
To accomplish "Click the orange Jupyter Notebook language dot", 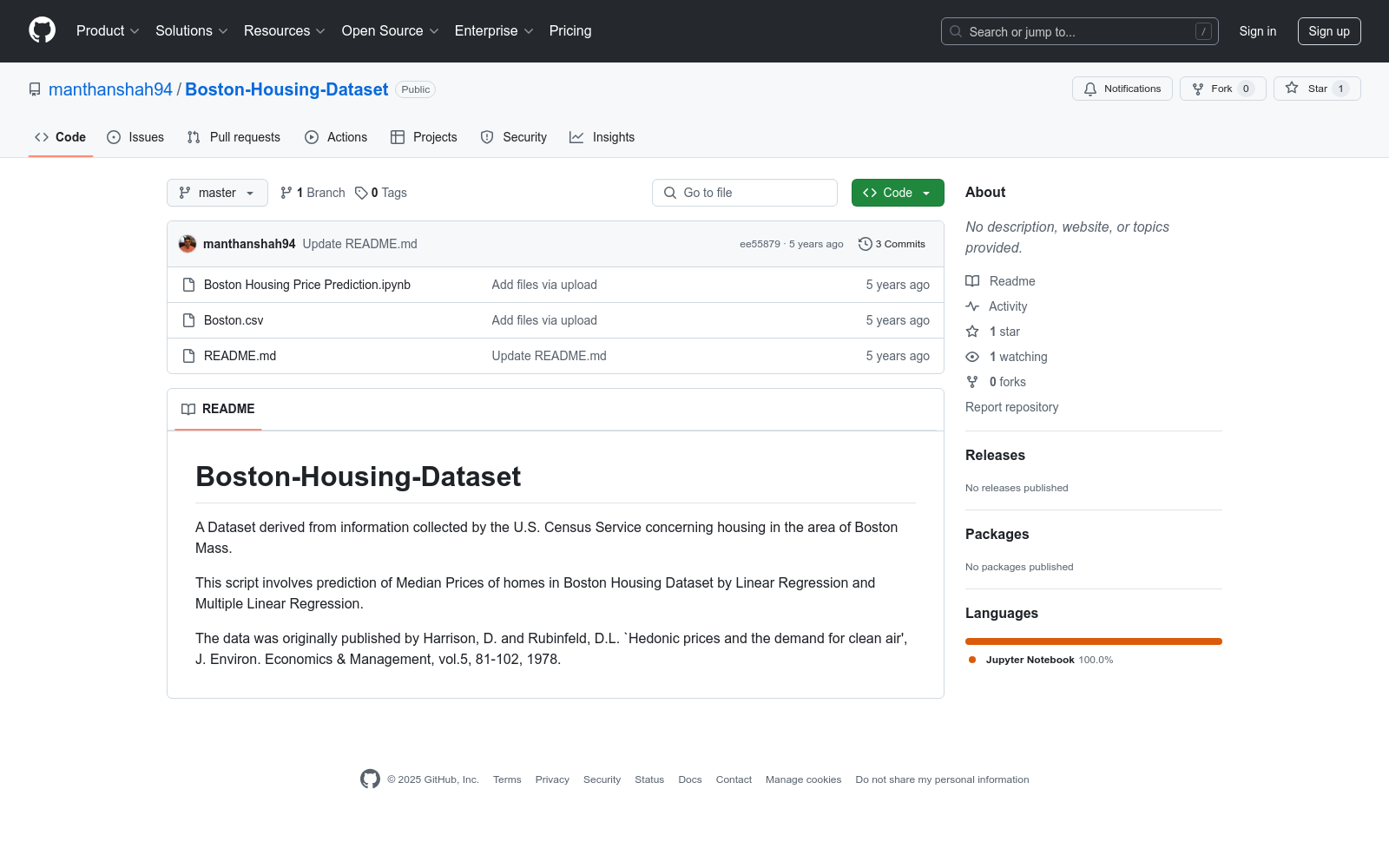I will point(972,660).
